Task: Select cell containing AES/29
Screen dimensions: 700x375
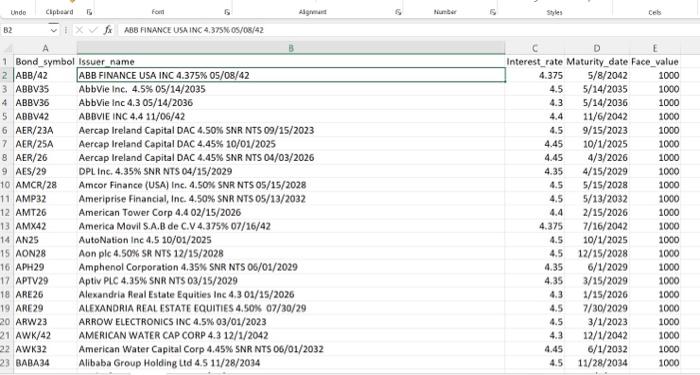Action: [x=45, y=171]
